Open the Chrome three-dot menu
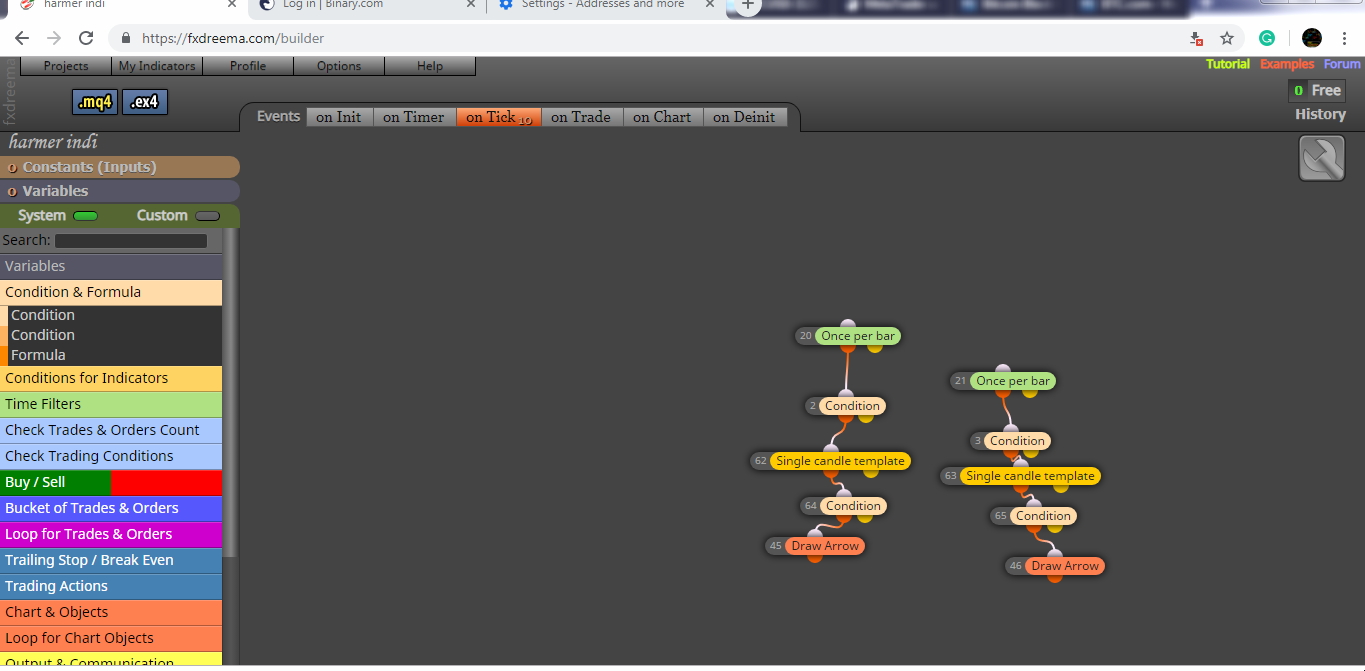This screenshot has height=671, width=1365. pos(1345,38)
